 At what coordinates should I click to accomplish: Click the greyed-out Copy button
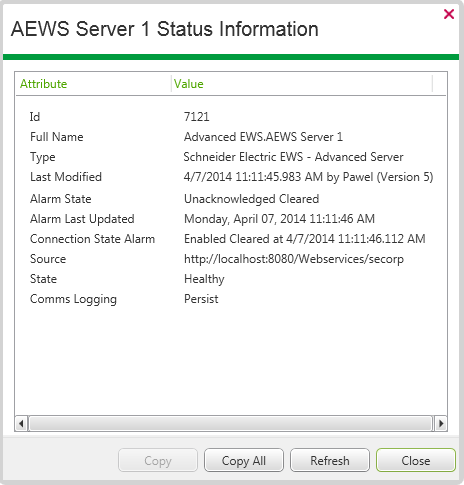[x=158, y=460]
